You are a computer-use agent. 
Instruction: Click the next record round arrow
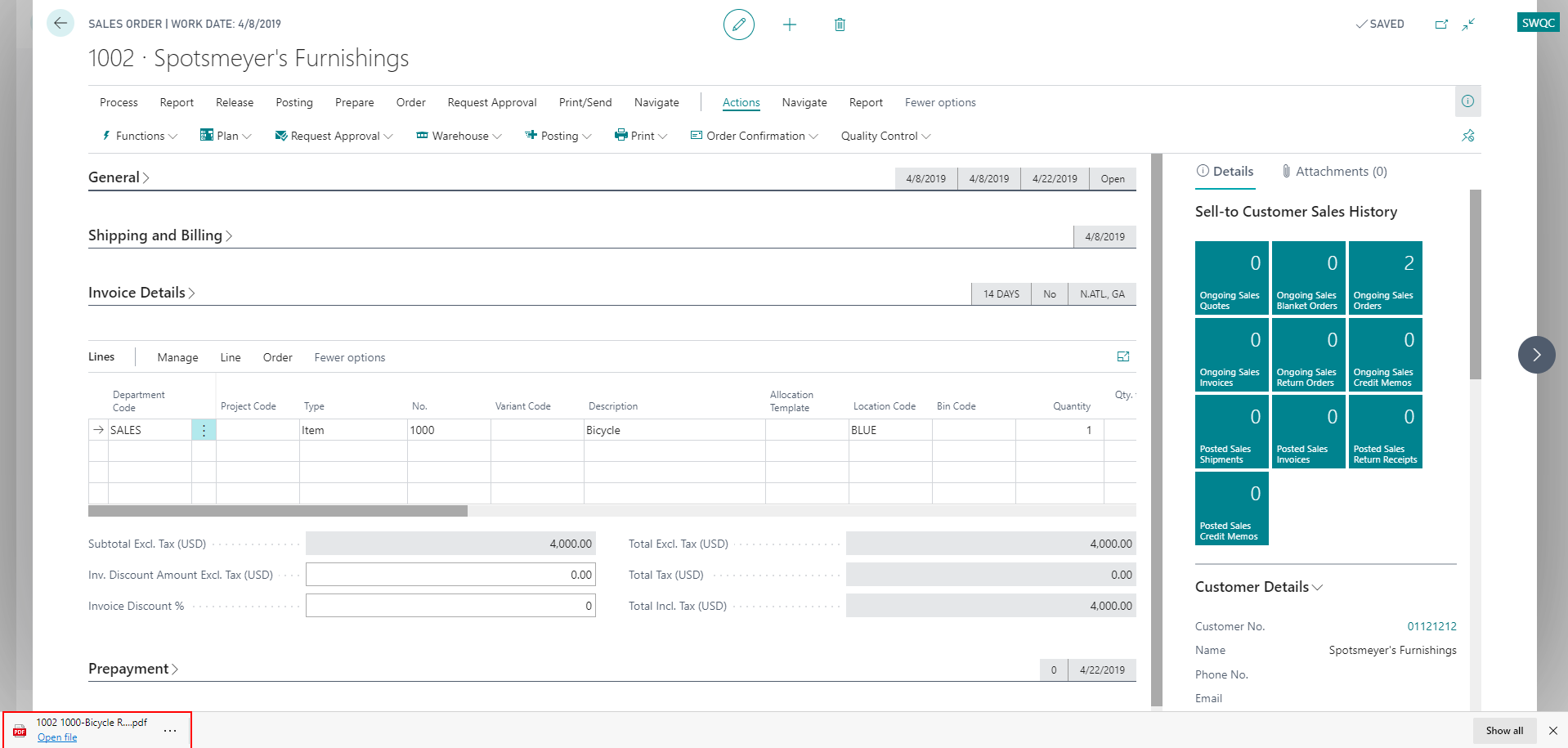(x=1536, y=355)
